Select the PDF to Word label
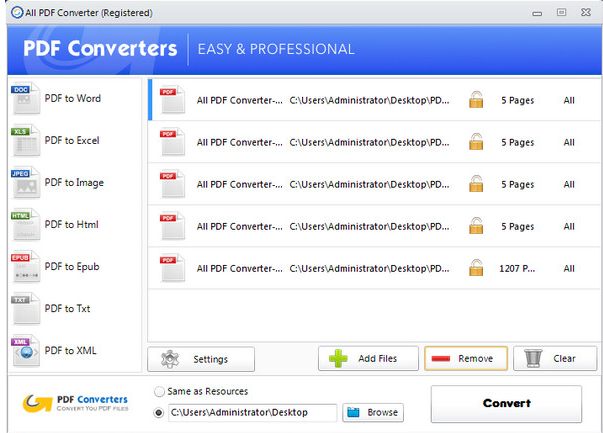Viewport: 603px width, 433px height. pos(73,98)
